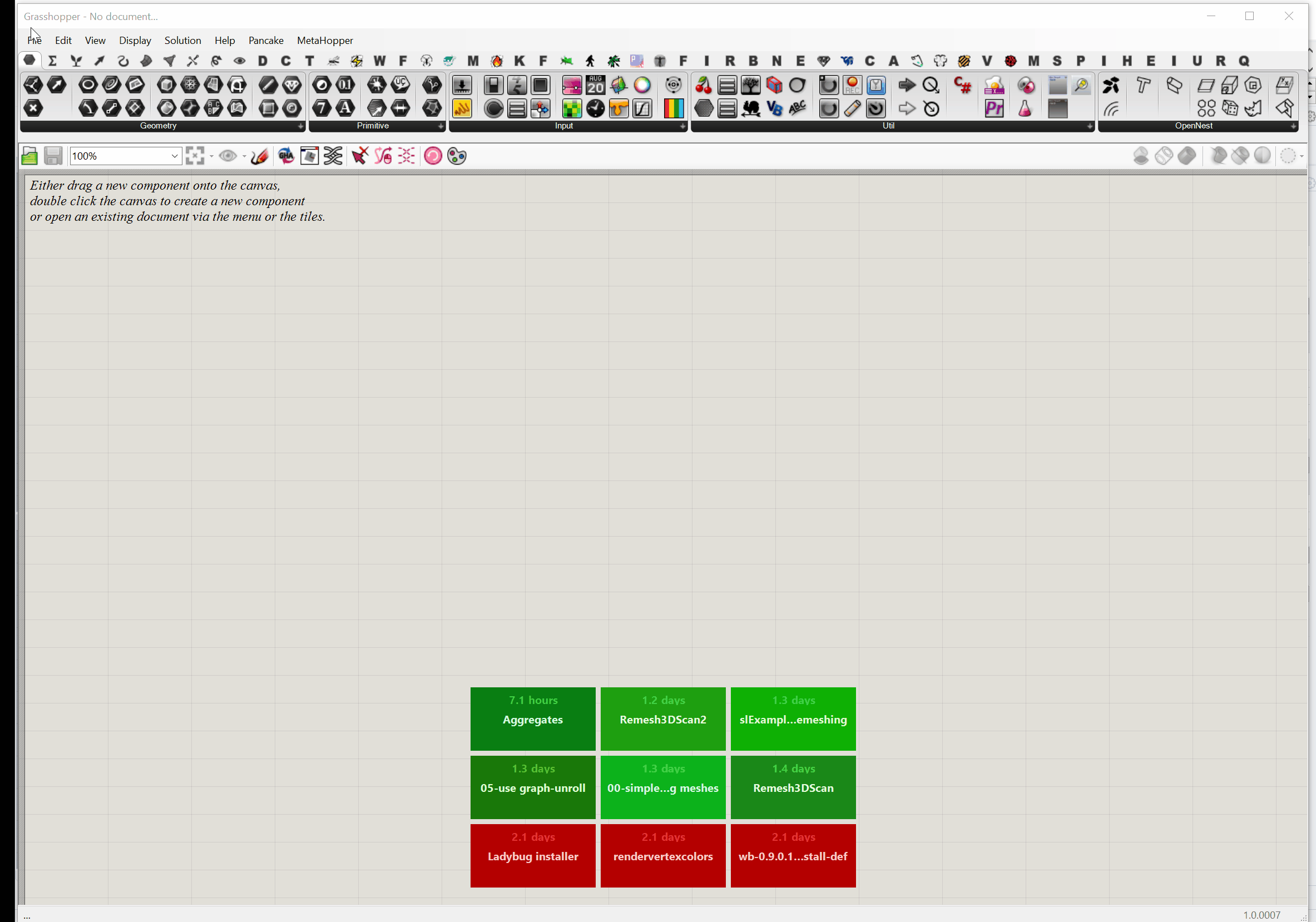The image size is (1316, 922).
Task: Open the Solution menu
Action: (x=182, y=40)
